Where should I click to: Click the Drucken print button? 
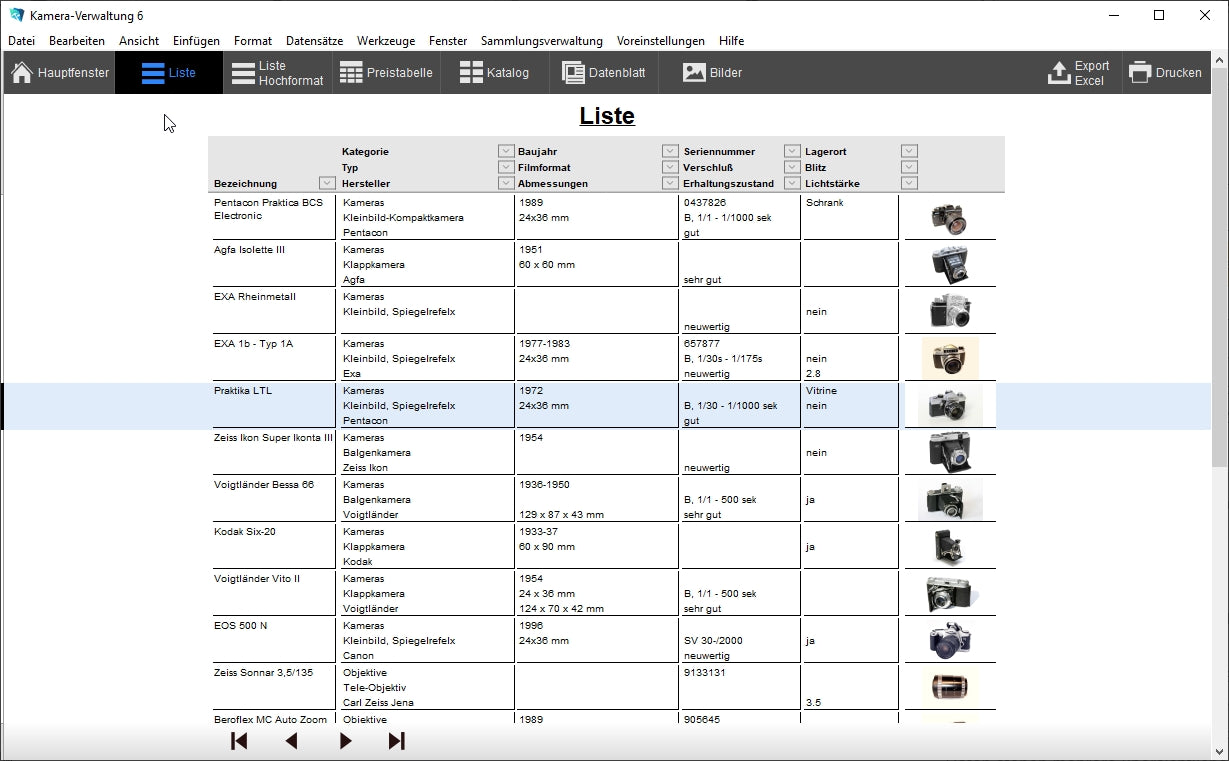coord(1166,73)
